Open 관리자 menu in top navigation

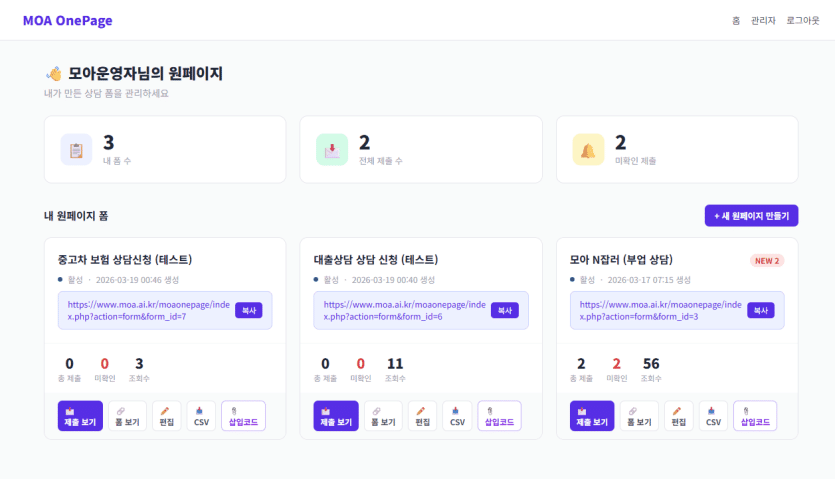point(763,20)
